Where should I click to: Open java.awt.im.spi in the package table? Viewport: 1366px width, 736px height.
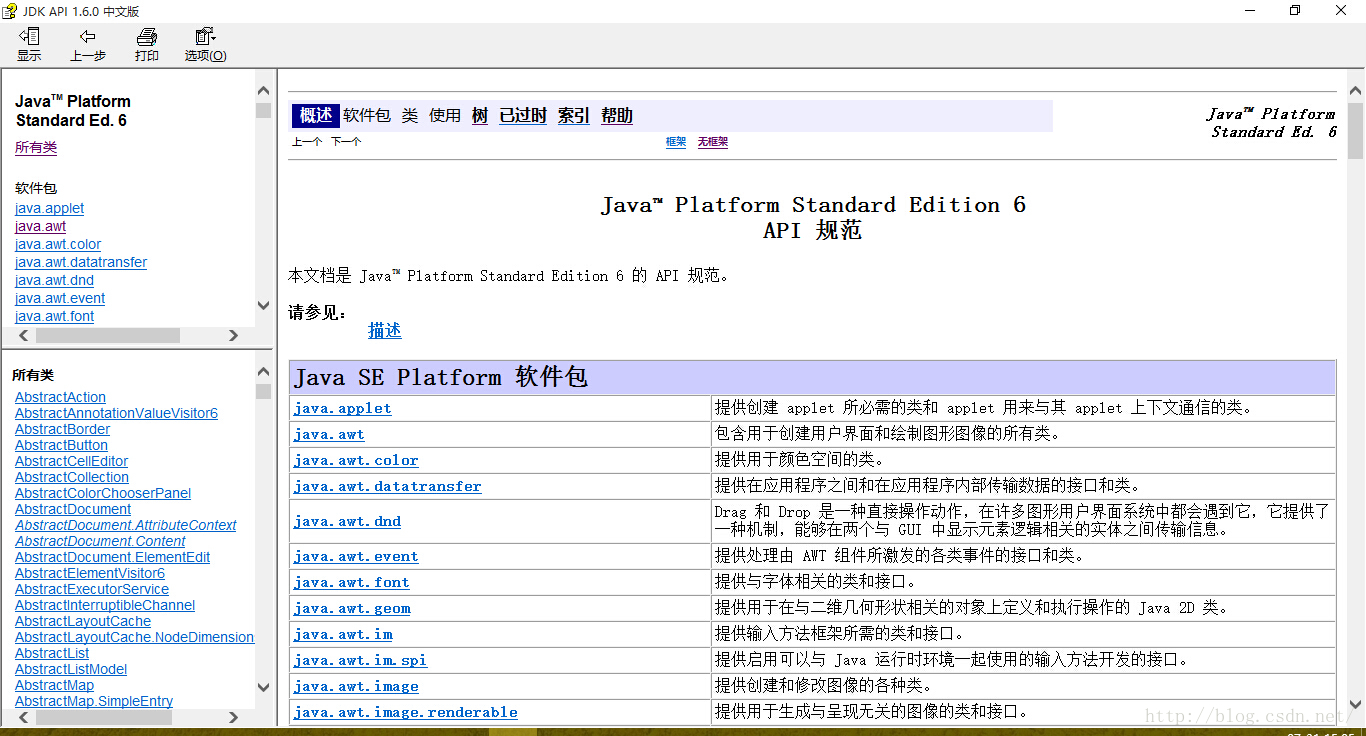tap(360, 660)
